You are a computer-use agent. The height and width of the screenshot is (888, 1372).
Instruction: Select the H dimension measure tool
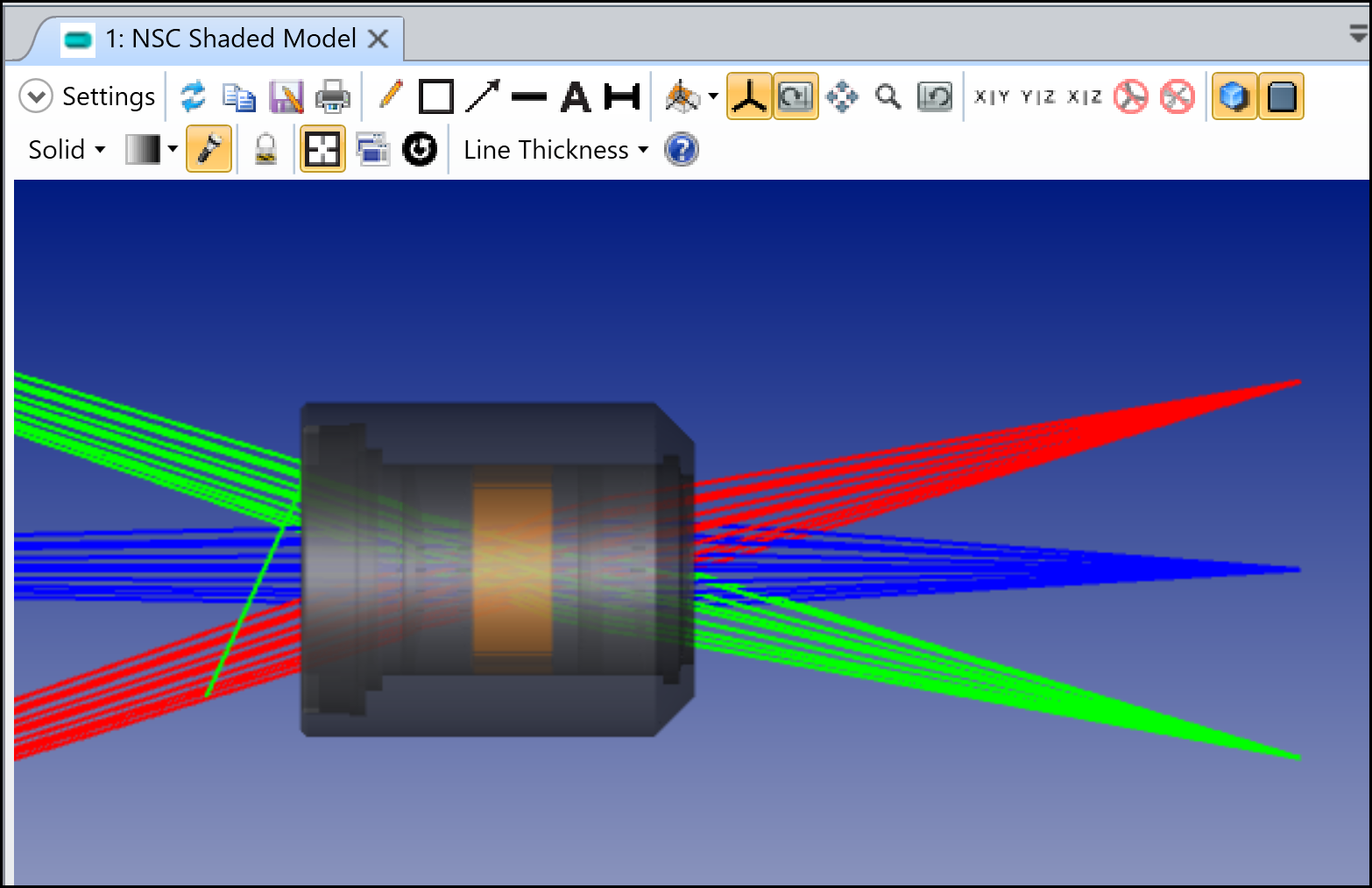622,96
